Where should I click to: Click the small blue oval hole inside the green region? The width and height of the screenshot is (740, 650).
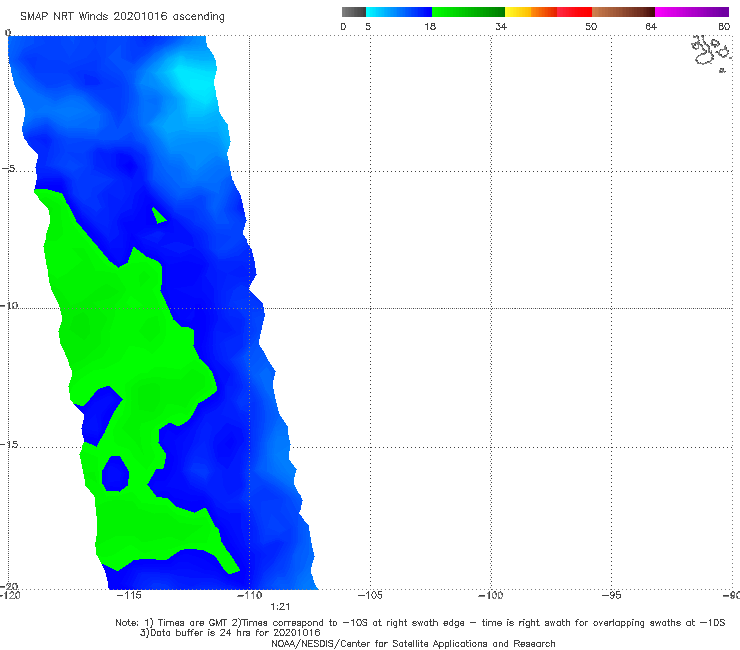coord(115,473)
